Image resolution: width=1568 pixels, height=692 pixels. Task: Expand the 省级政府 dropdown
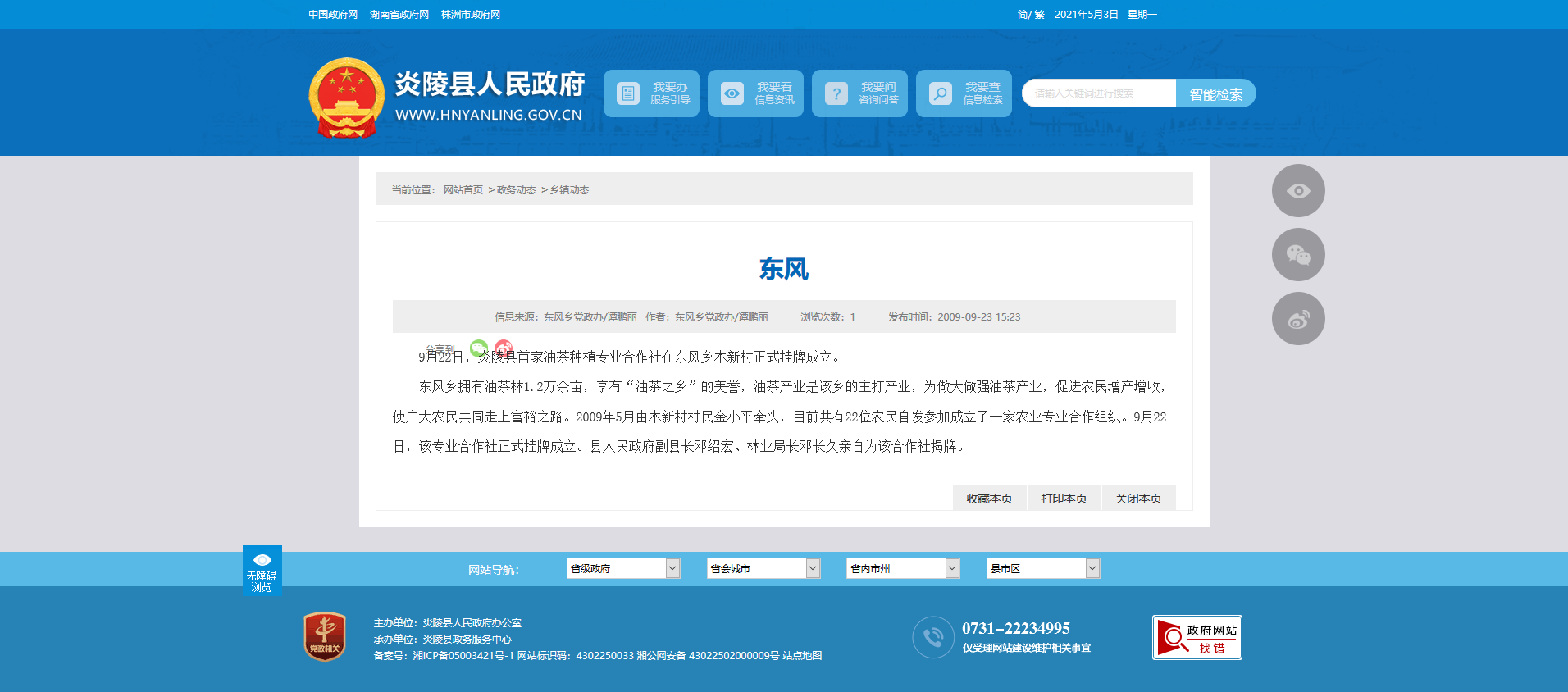point(622,568)
